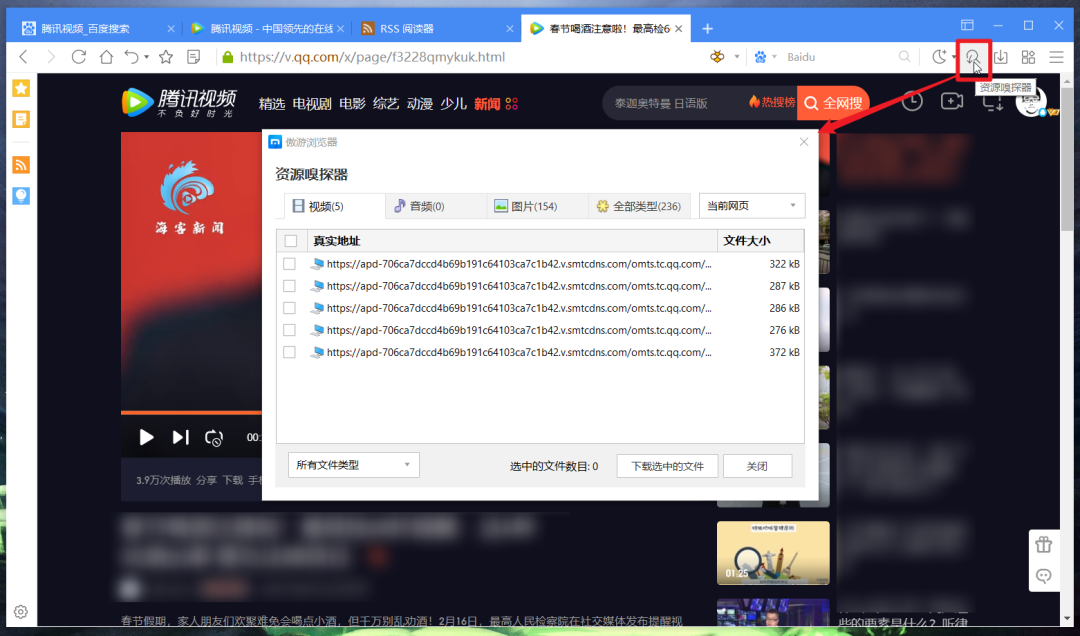Click the video upload camera icon
The width and height of the screenshot is (1080, 636).
(952, 102)
